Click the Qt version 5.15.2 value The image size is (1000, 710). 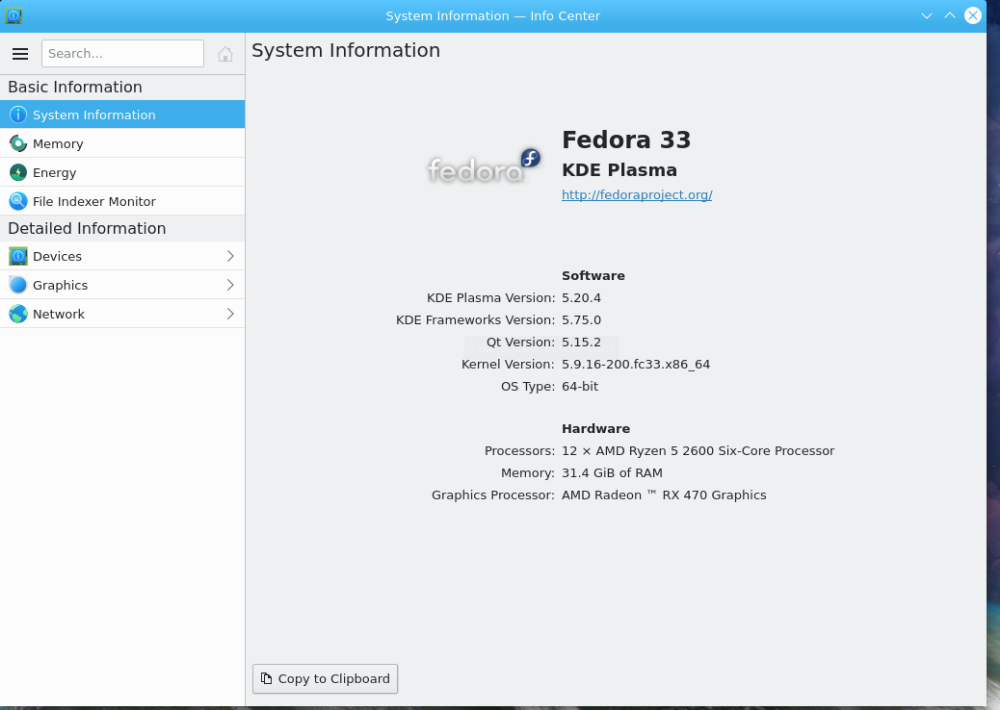[581, 342]
